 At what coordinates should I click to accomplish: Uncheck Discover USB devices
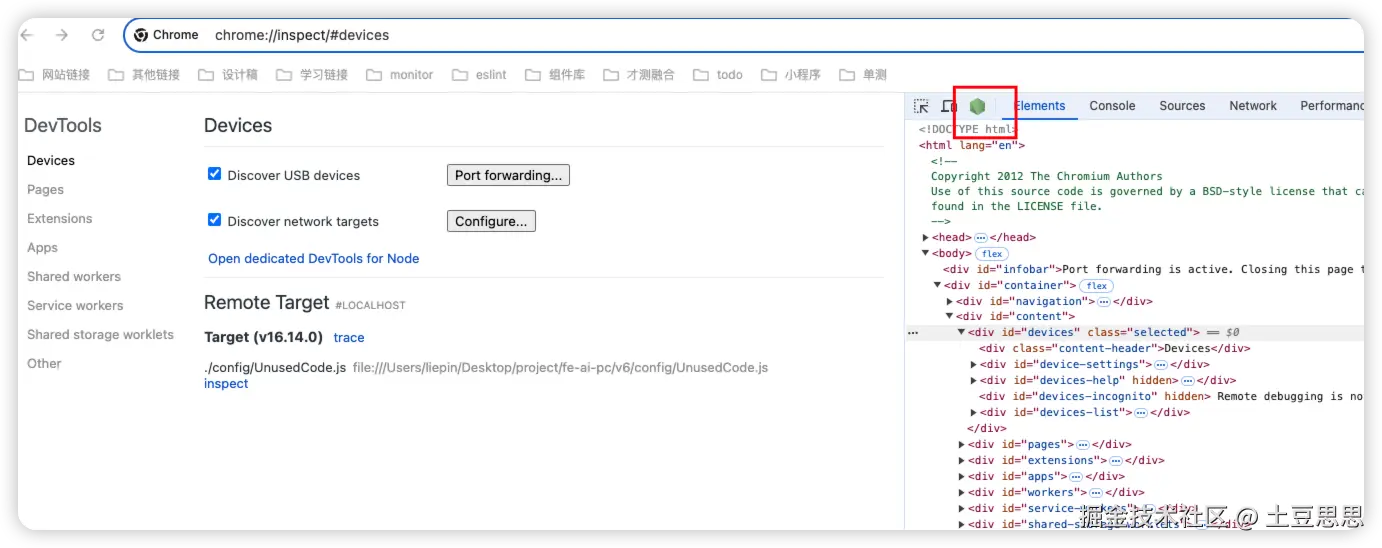(x=214, y=174)
